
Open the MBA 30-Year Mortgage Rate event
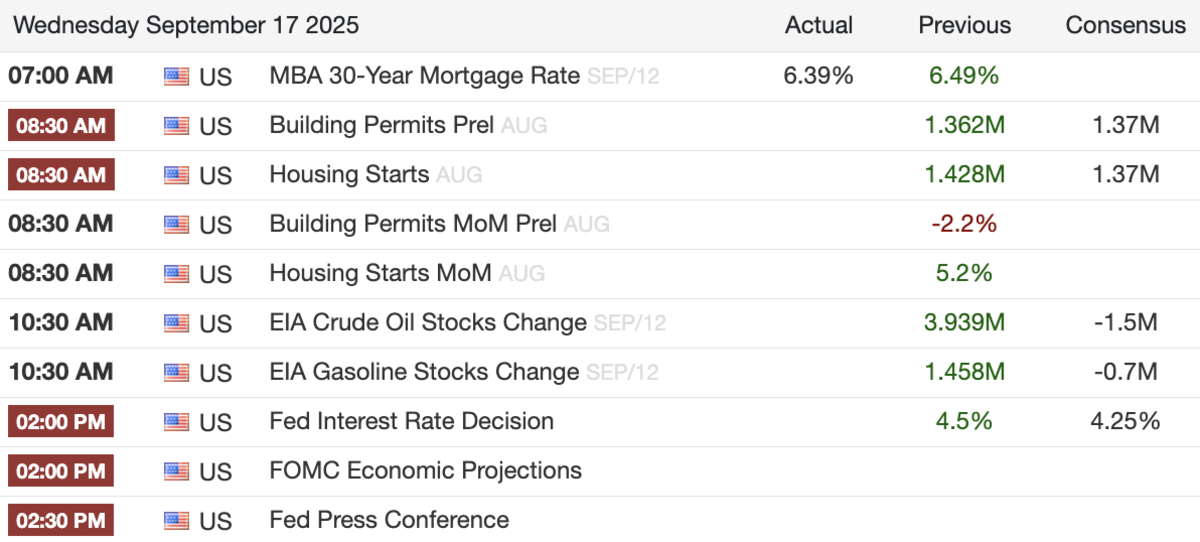(x=424, y=76)
